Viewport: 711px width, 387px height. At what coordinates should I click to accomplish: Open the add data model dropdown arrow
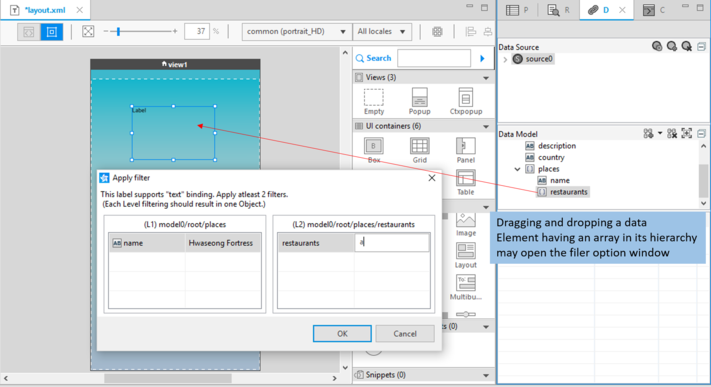660,133
